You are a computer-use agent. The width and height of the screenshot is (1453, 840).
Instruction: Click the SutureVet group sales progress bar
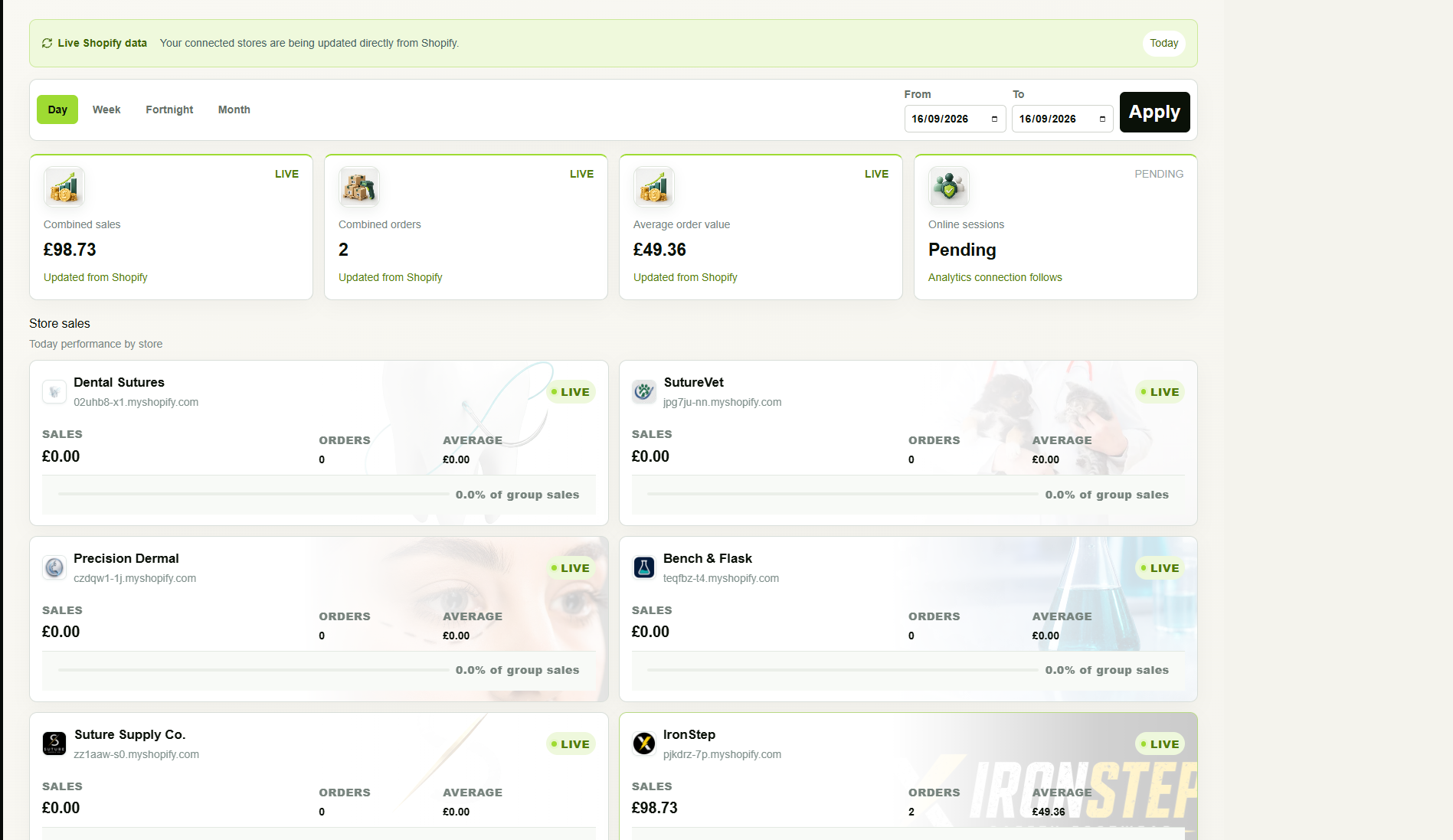(x=843, y=495)
